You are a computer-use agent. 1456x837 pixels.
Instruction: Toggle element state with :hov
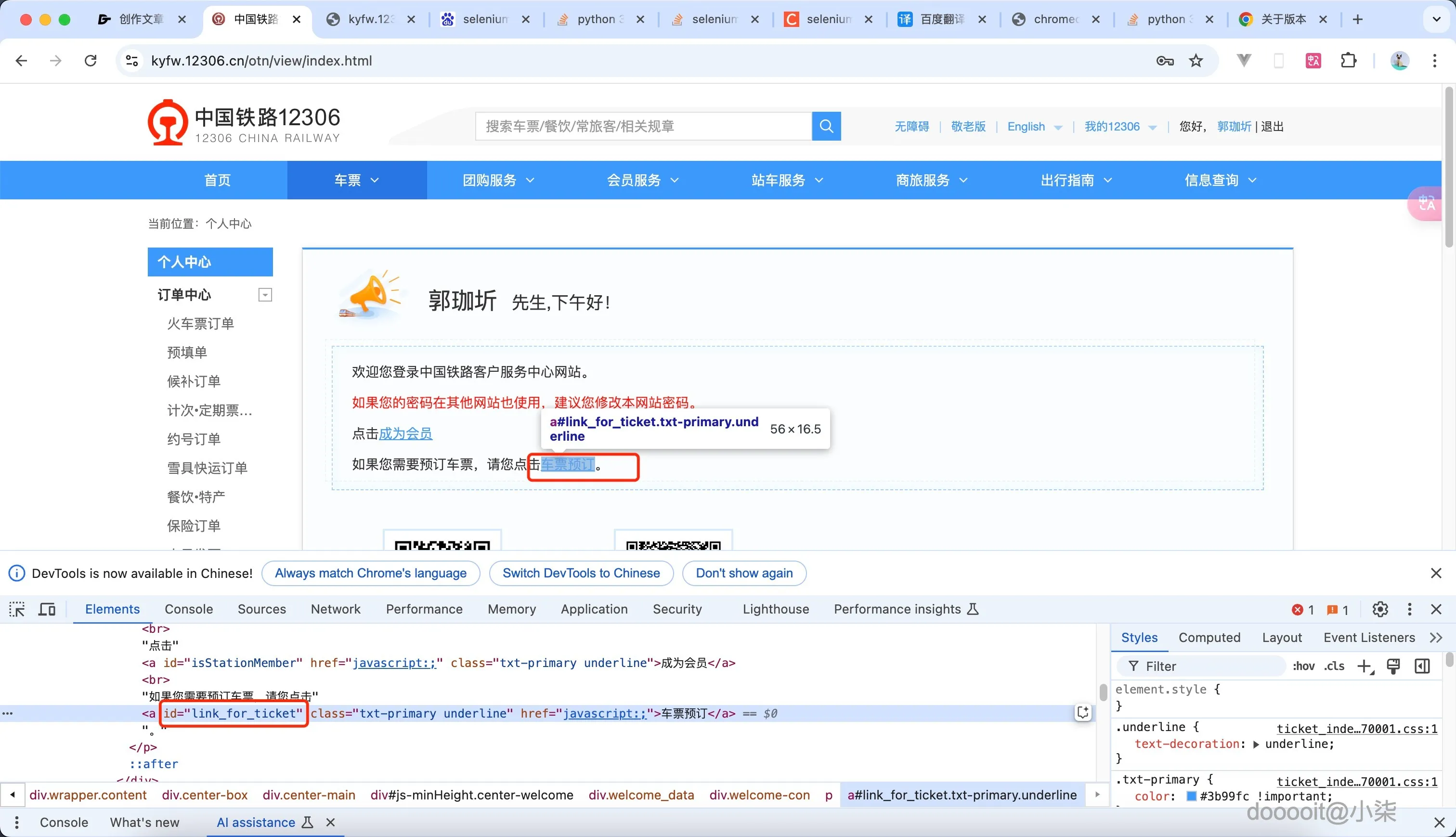point(1304,666)
